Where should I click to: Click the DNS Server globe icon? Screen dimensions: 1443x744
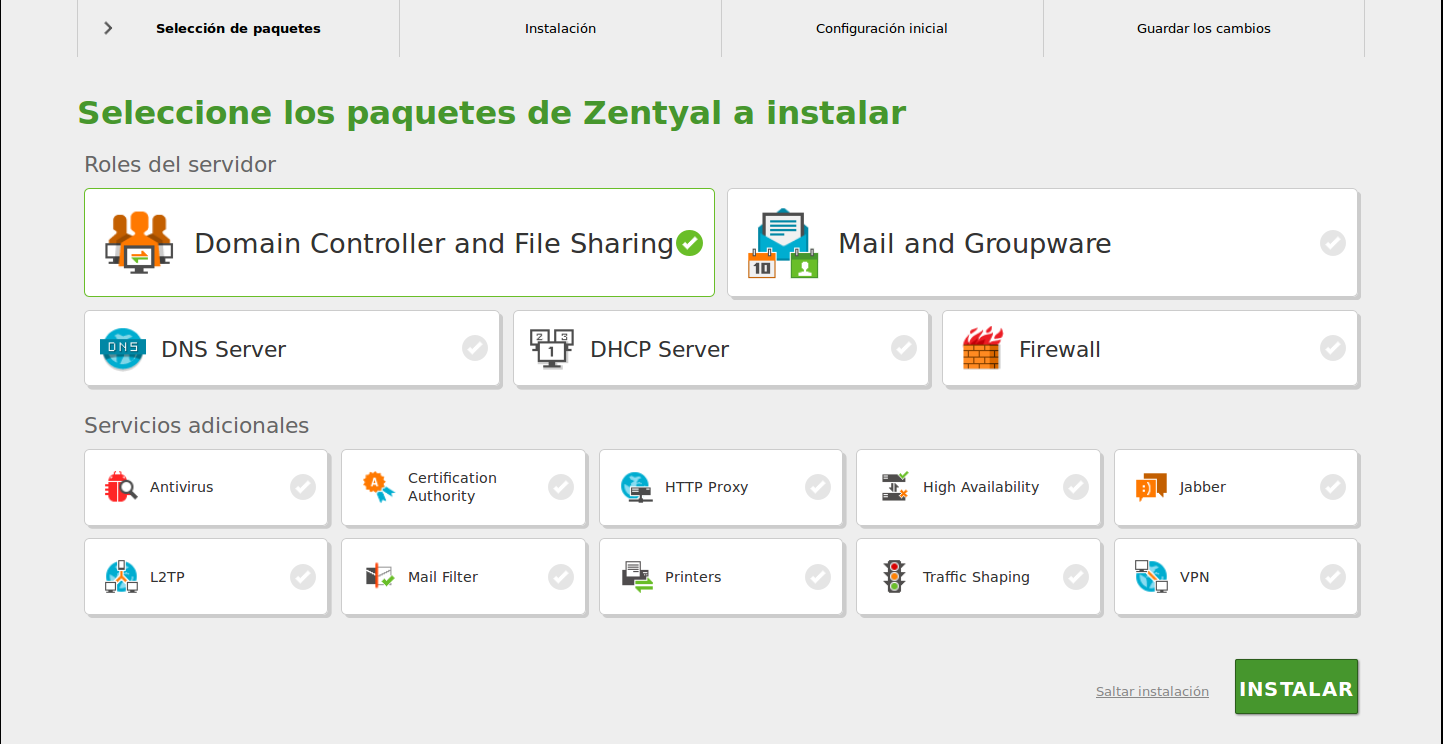click(123, 349)
